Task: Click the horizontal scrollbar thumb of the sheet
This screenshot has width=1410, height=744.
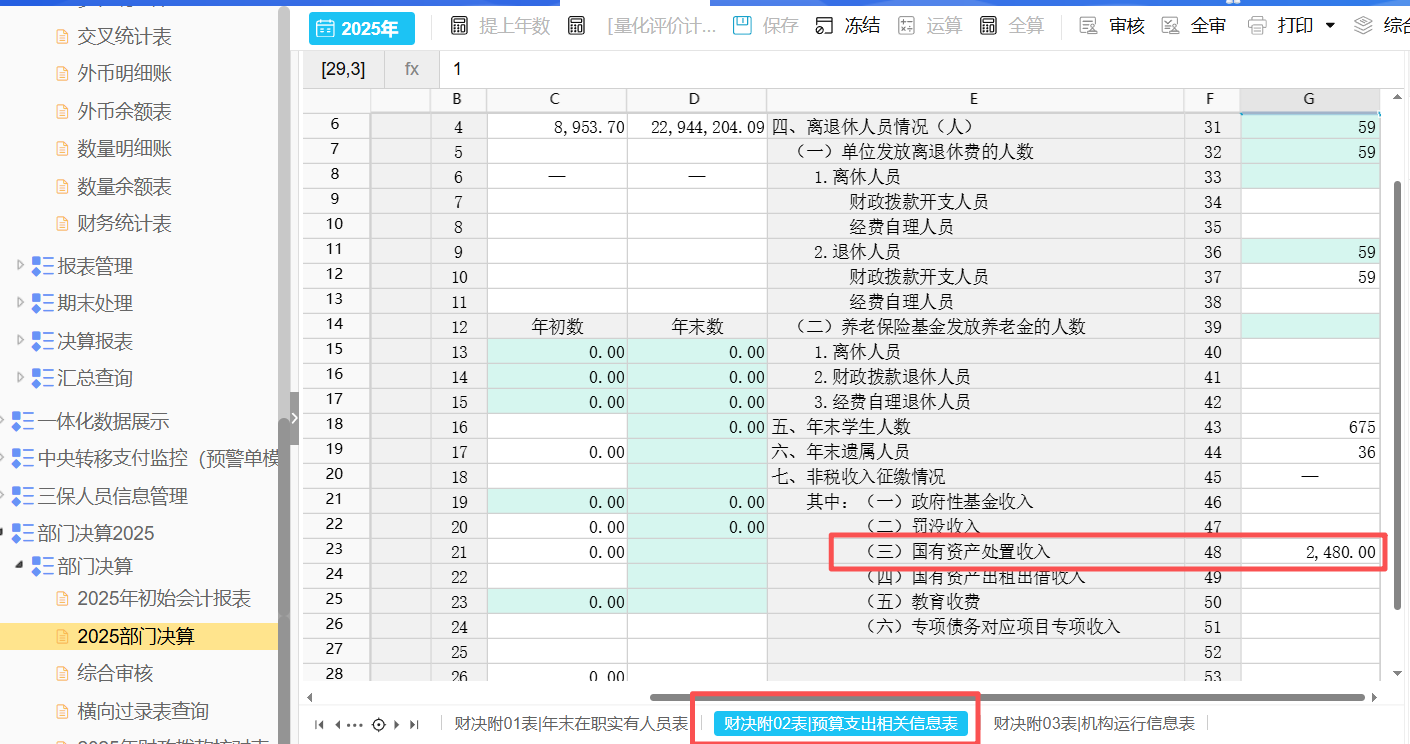Action: pos(1007,697)
